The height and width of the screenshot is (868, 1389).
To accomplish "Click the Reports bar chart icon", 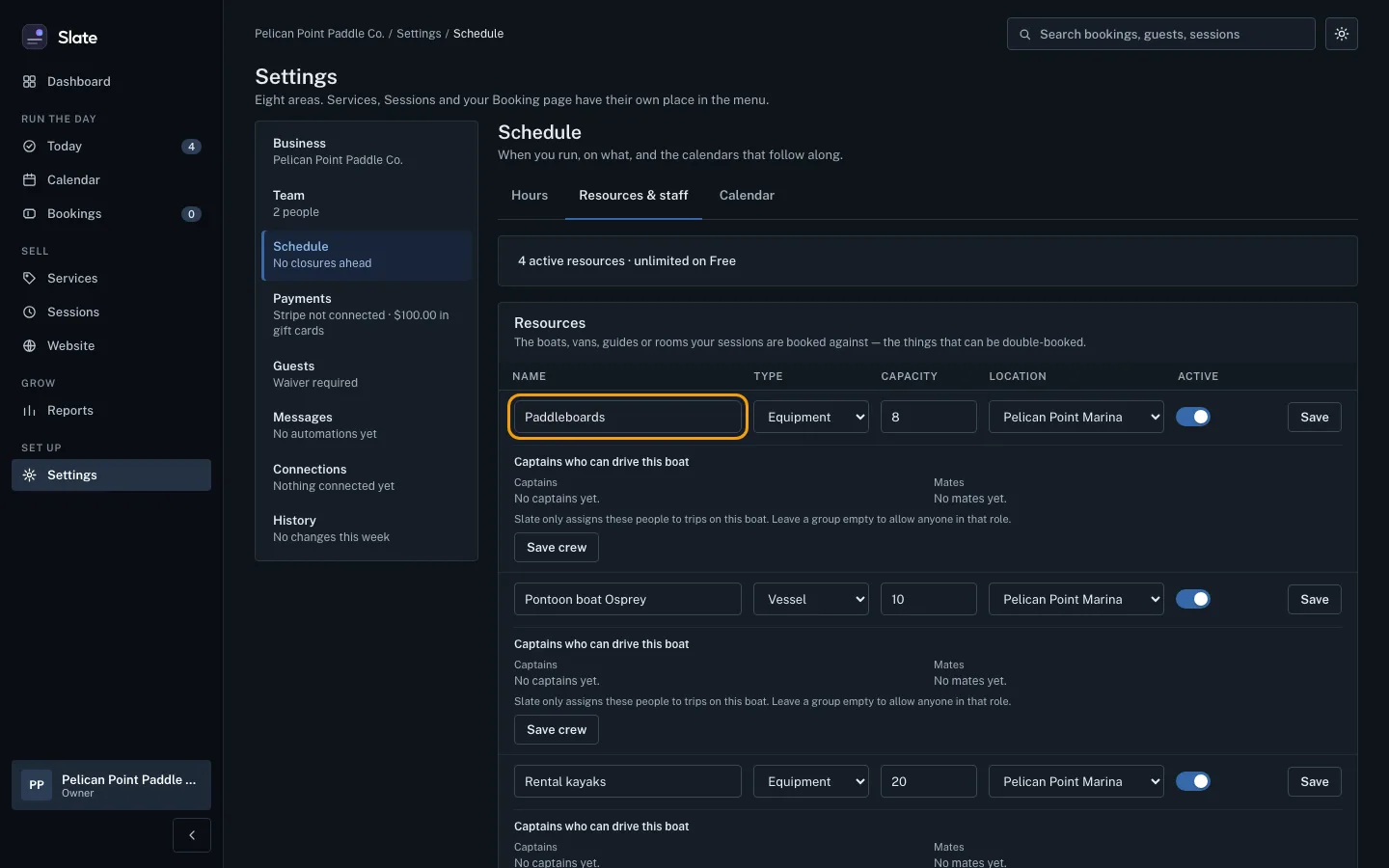I will point(29,411).
